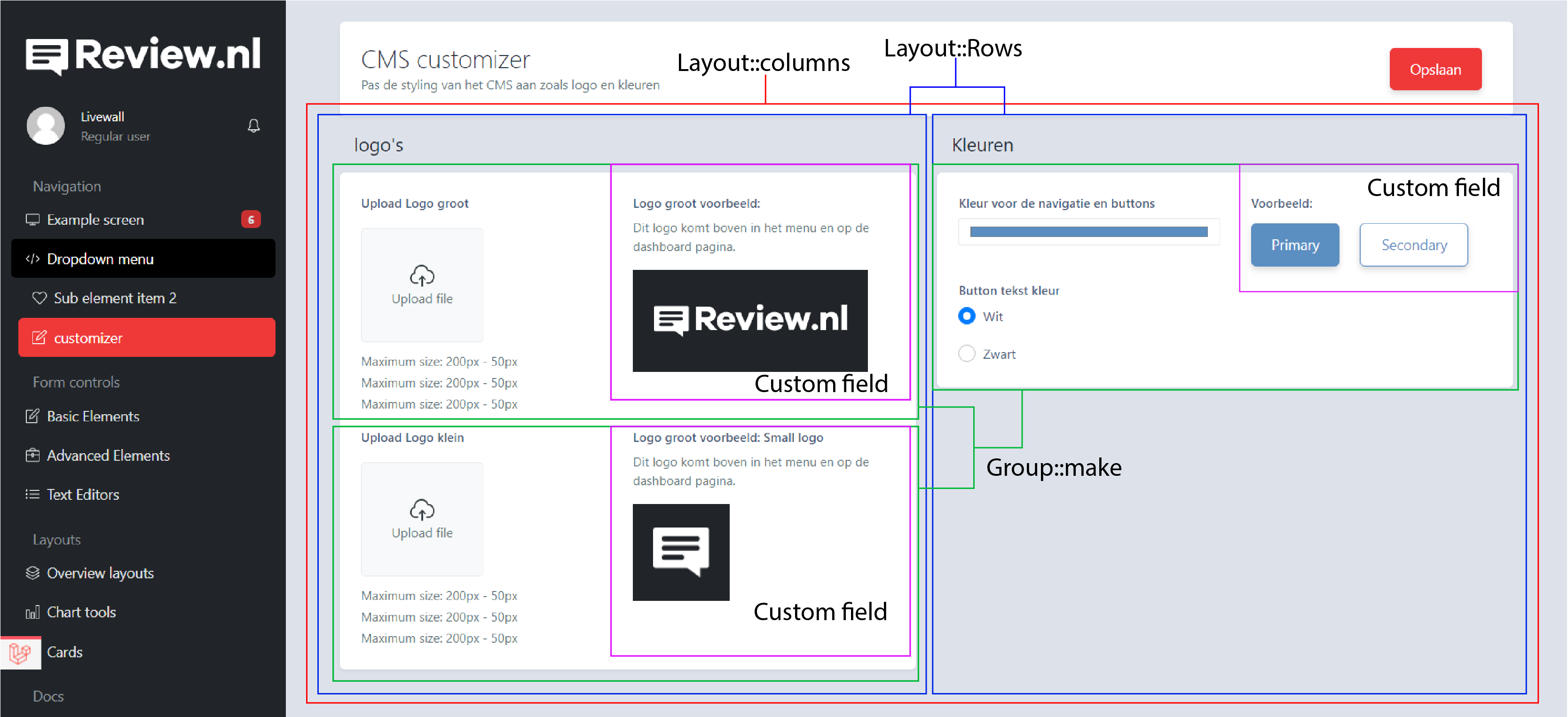Open Overview layouts in the sidebar

(144, 573)
